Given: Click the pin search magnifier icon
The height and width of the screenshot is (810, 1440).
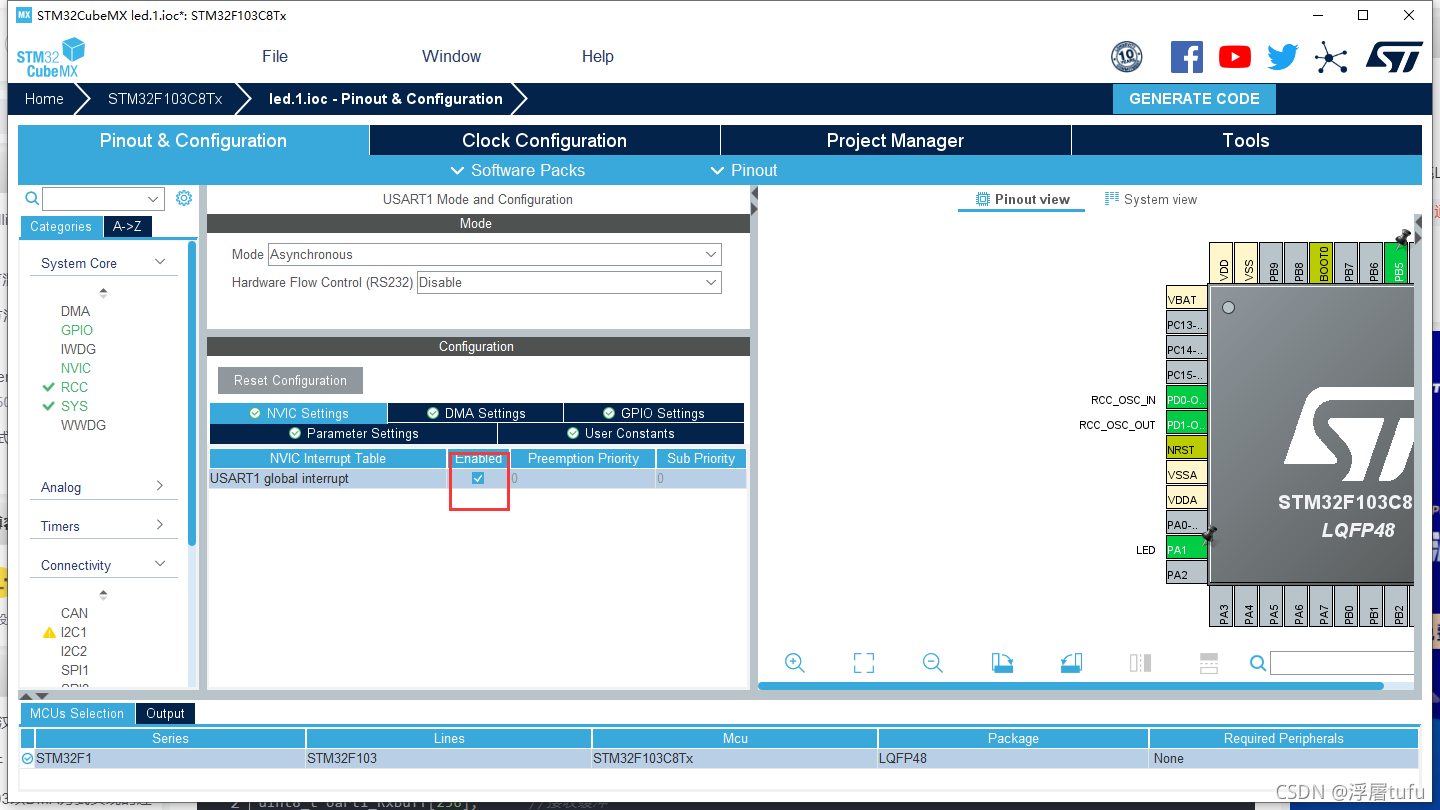Looking at the screenshot, I should pyautogui.click(x=1258, y=663).
